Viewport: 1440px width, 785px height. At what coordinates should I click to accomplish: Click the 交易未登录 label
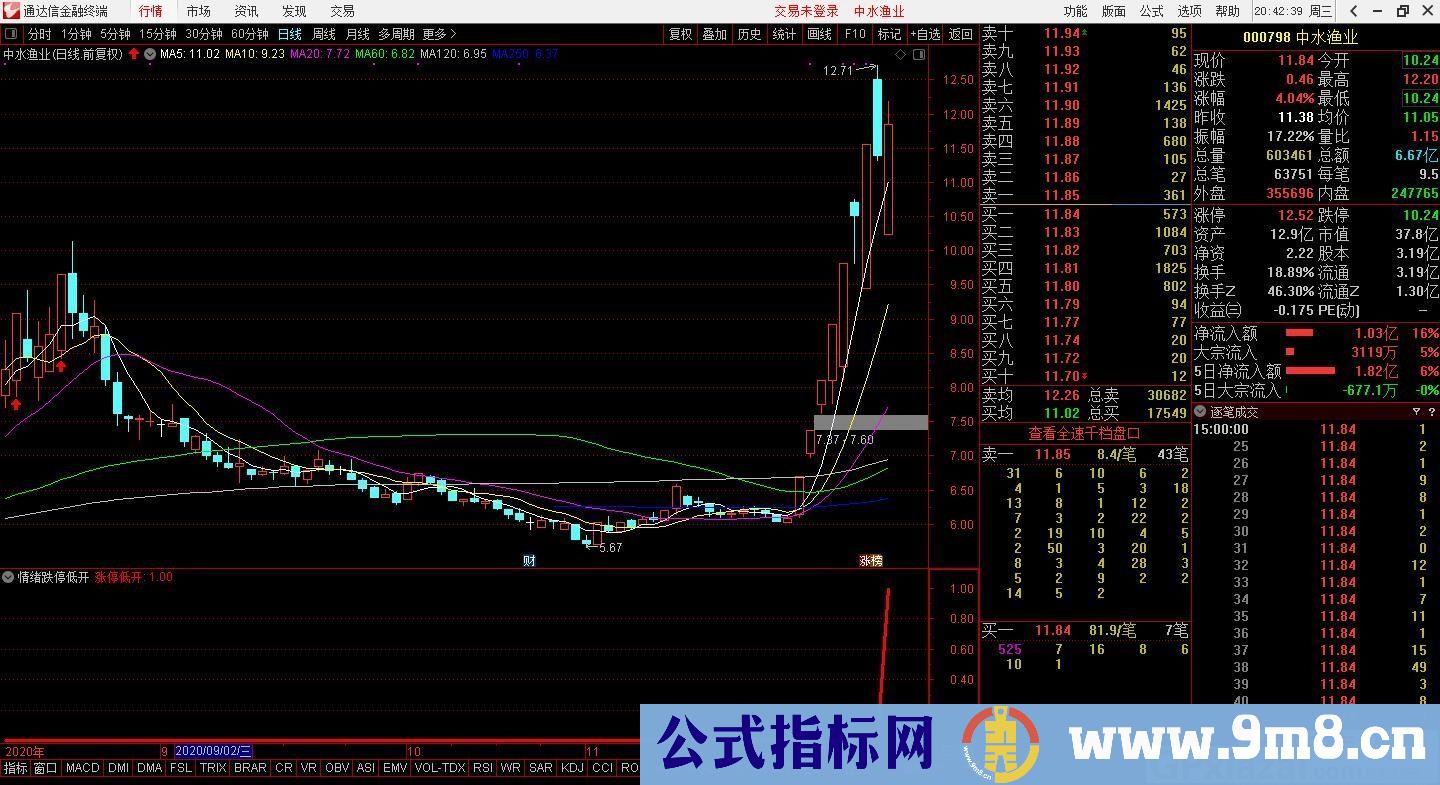(x=806, y=11)
